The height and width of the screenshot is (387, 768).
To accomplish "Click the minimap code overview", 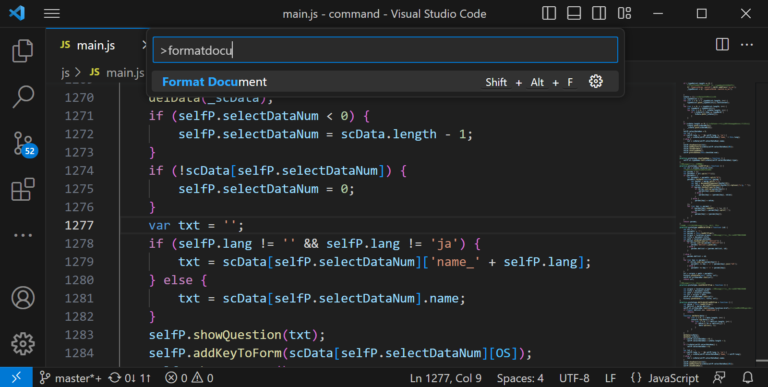I will click(x=718, y=223).
